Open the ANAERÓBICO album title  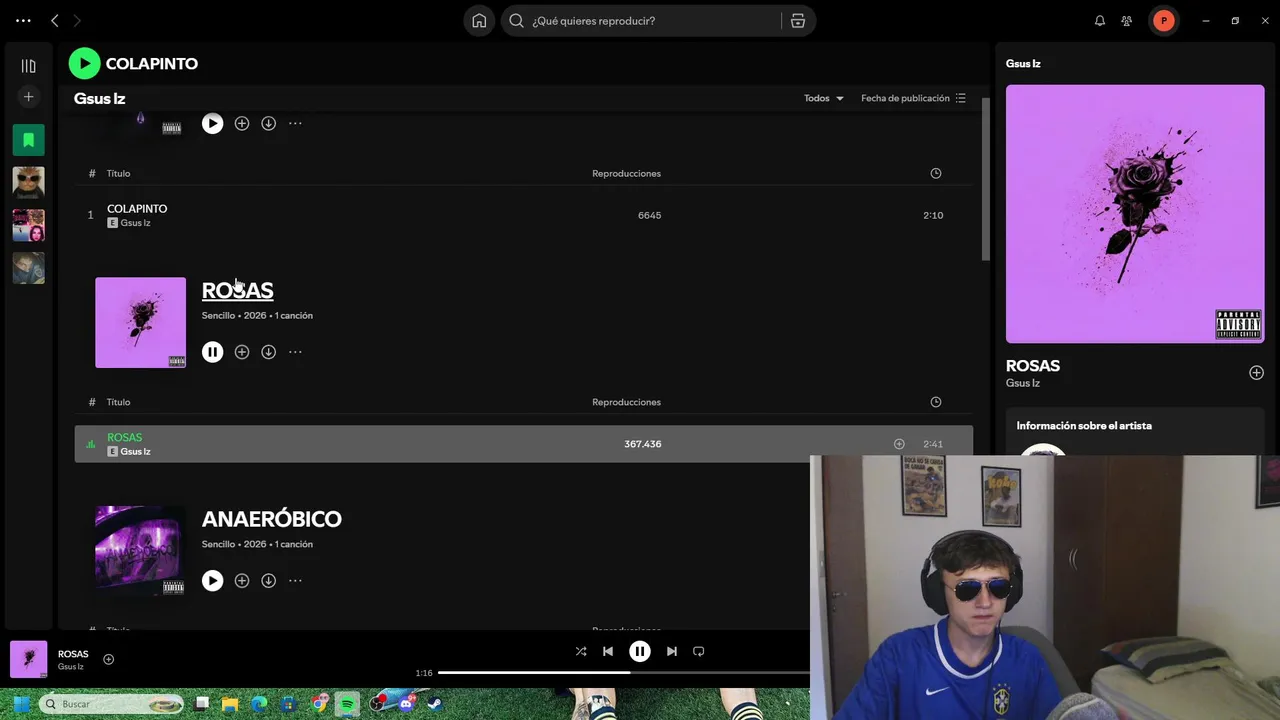click(x=271, y=519)
